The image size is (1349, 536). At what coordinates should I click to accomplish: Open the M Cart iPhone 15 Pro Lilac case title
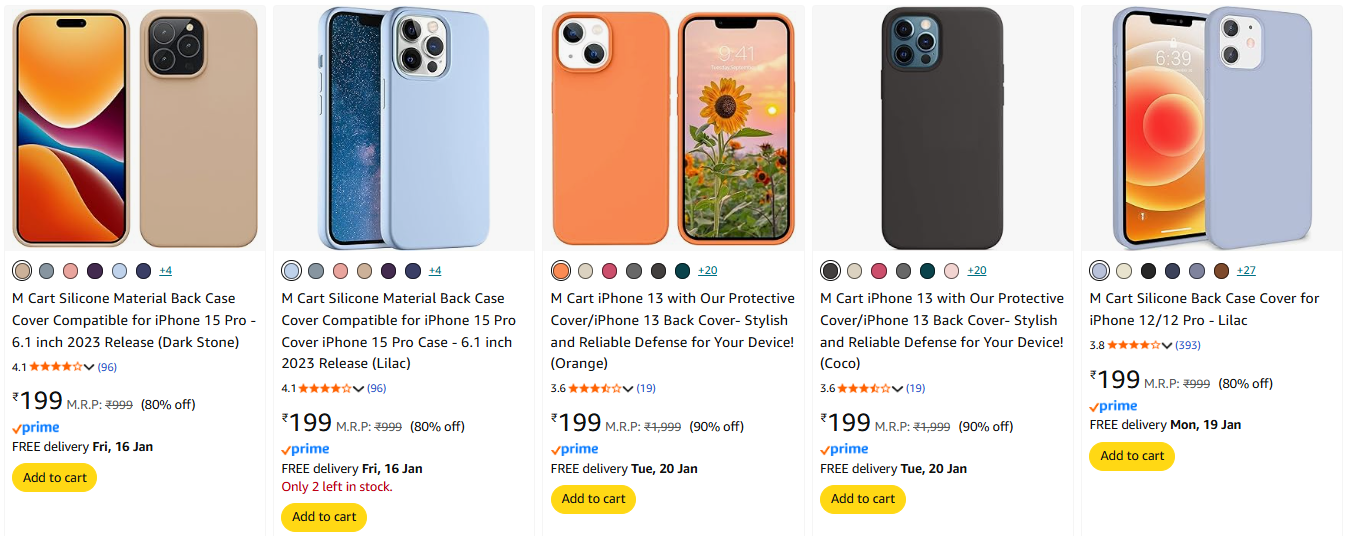pos(399,330)
